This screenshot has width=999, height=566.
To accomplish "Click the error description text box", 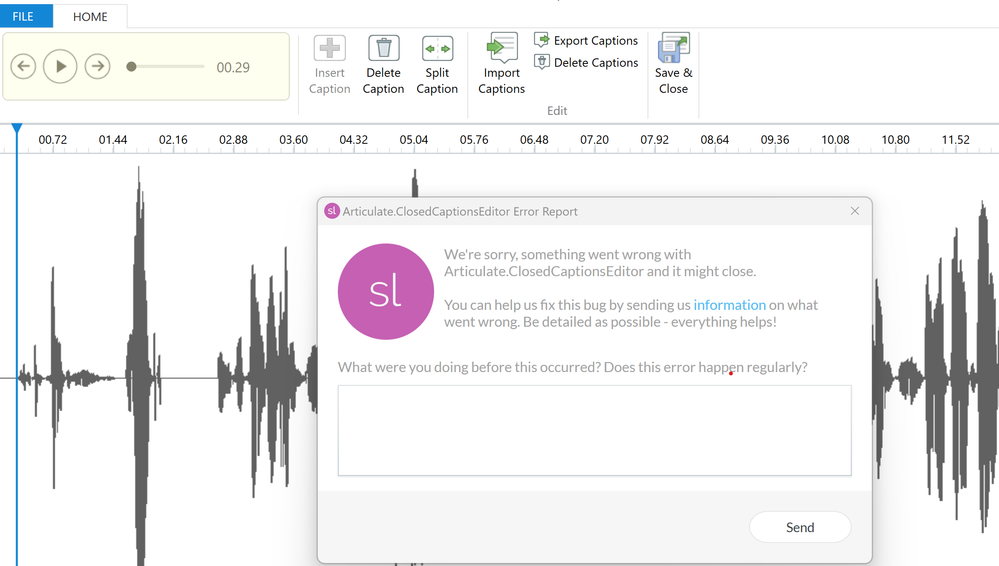I will [594, 430].
